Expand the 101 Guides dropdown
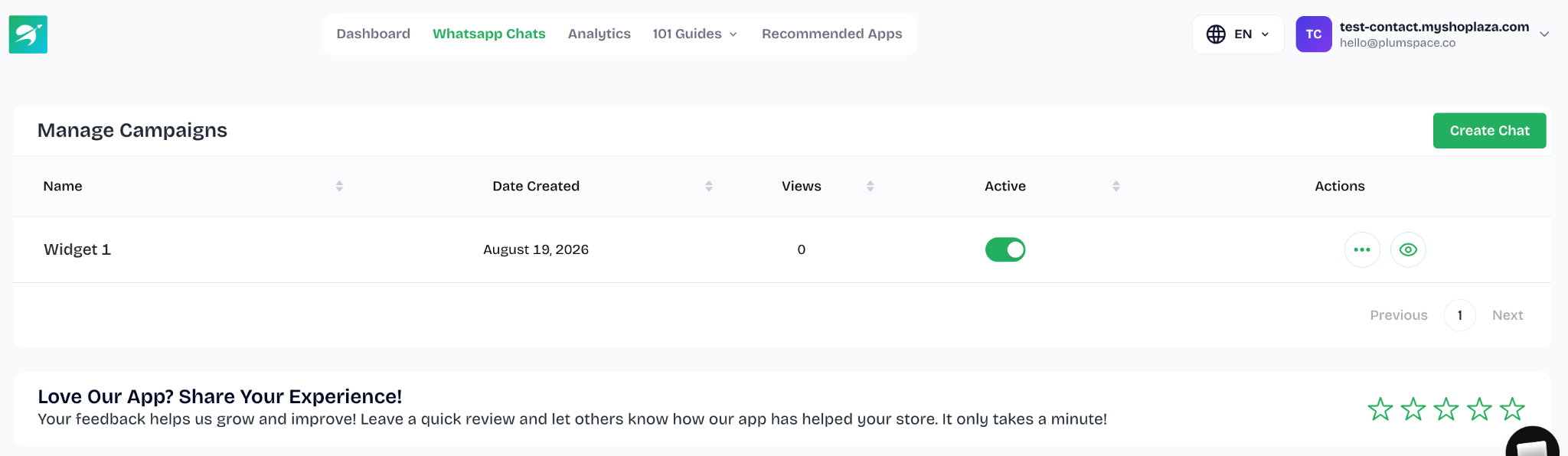The height and width of the screenshot is (456, 1568). pyautogui.click(x=694, y=34)
